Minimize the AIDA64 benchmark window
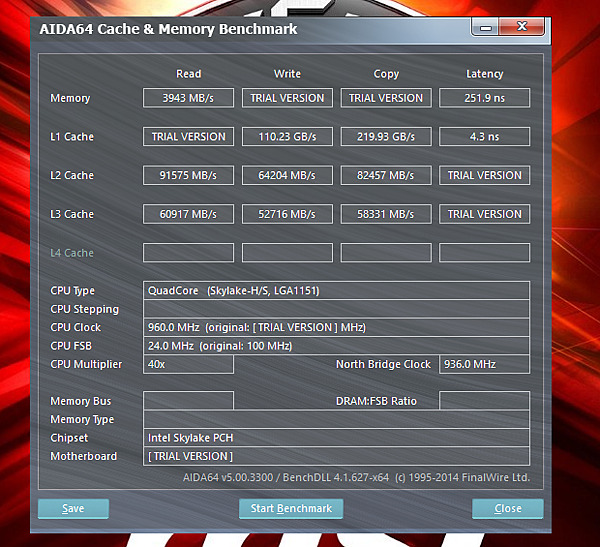The image size is (600, 547). (486, 27)
